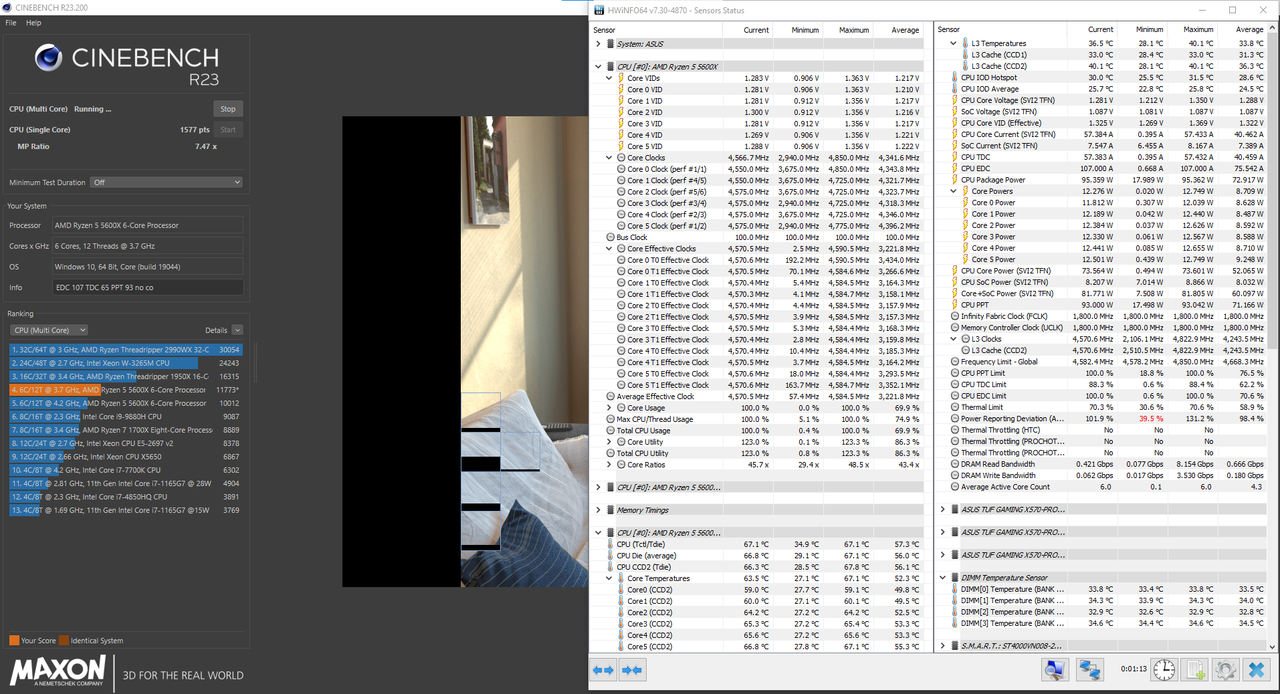Stop the running multi core test
Screen dimensions: 1280x694
[228, 108]
